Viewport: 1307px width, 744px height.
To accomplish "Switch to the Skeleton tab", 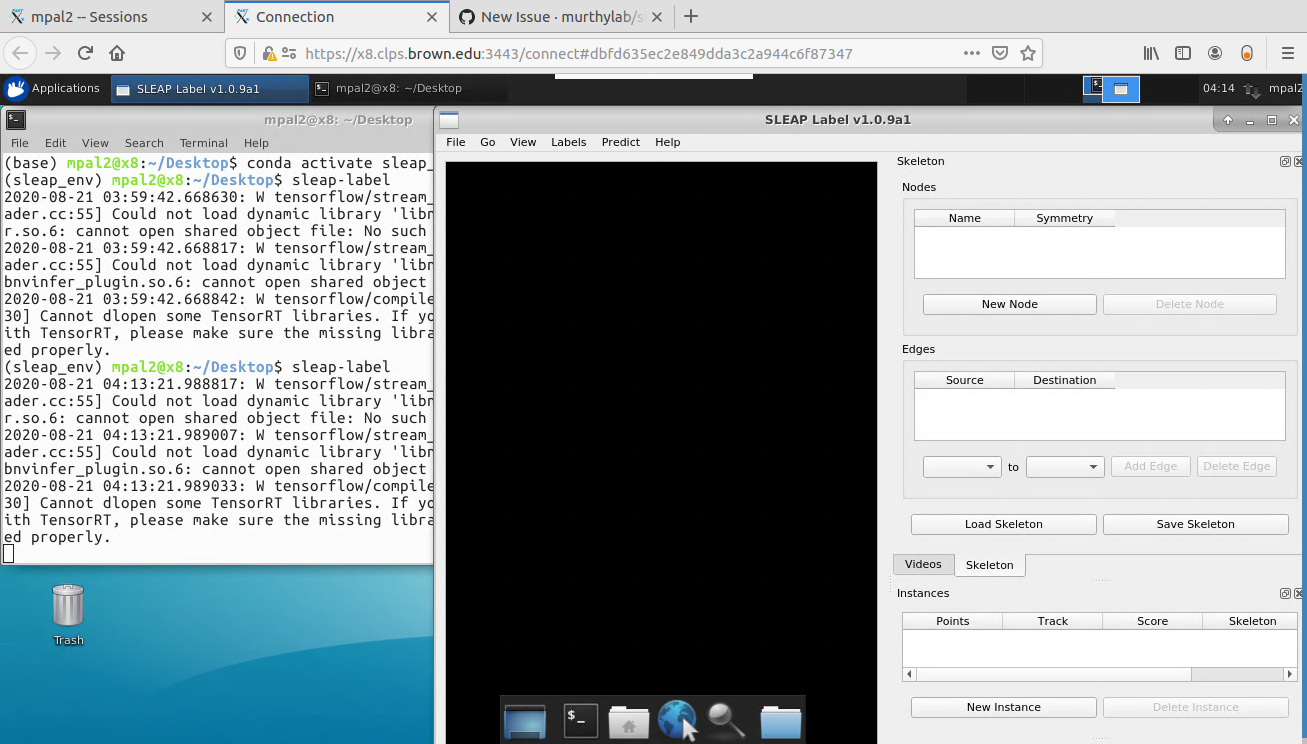I will tap(990, 565).
